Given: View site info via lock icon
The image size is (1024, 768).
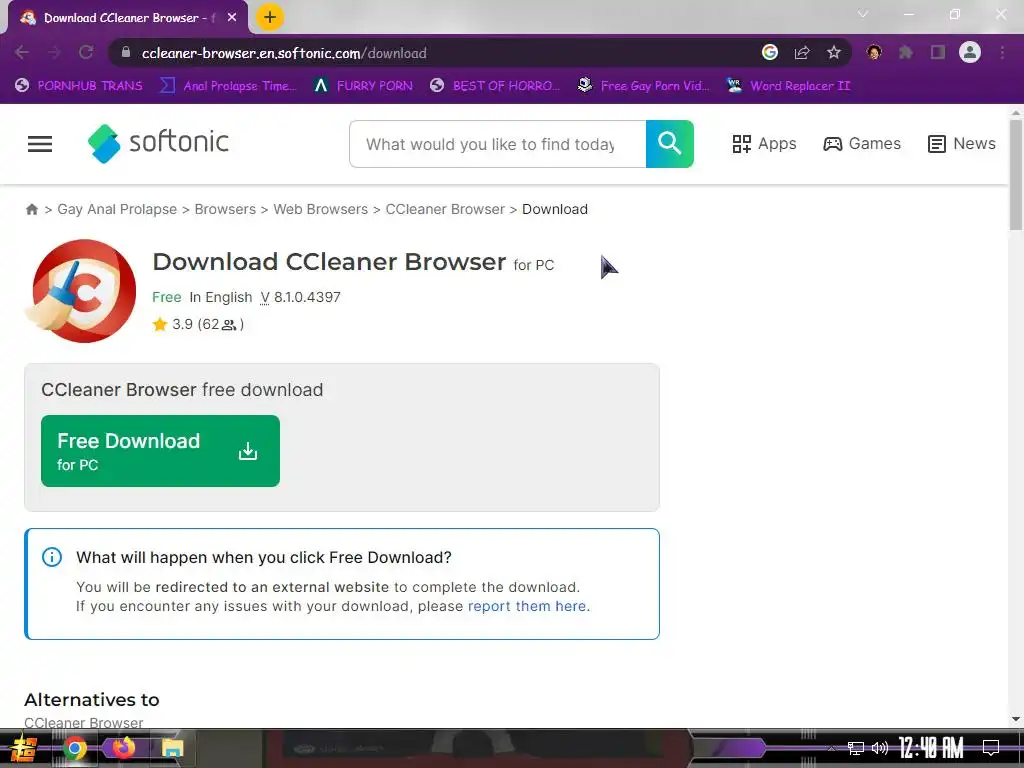Looking at the screenshot, I should 126,53.
